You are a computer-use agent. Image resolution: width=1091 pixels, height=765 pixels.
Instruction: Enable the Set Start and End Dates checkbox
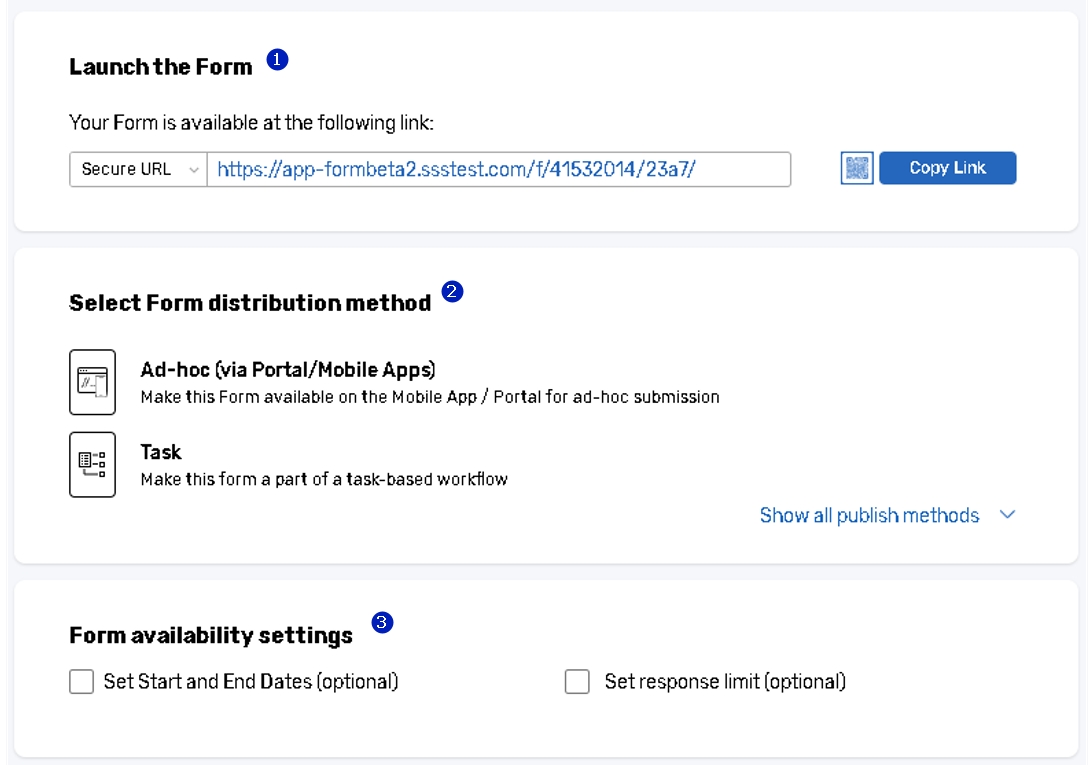coord(82,682)
